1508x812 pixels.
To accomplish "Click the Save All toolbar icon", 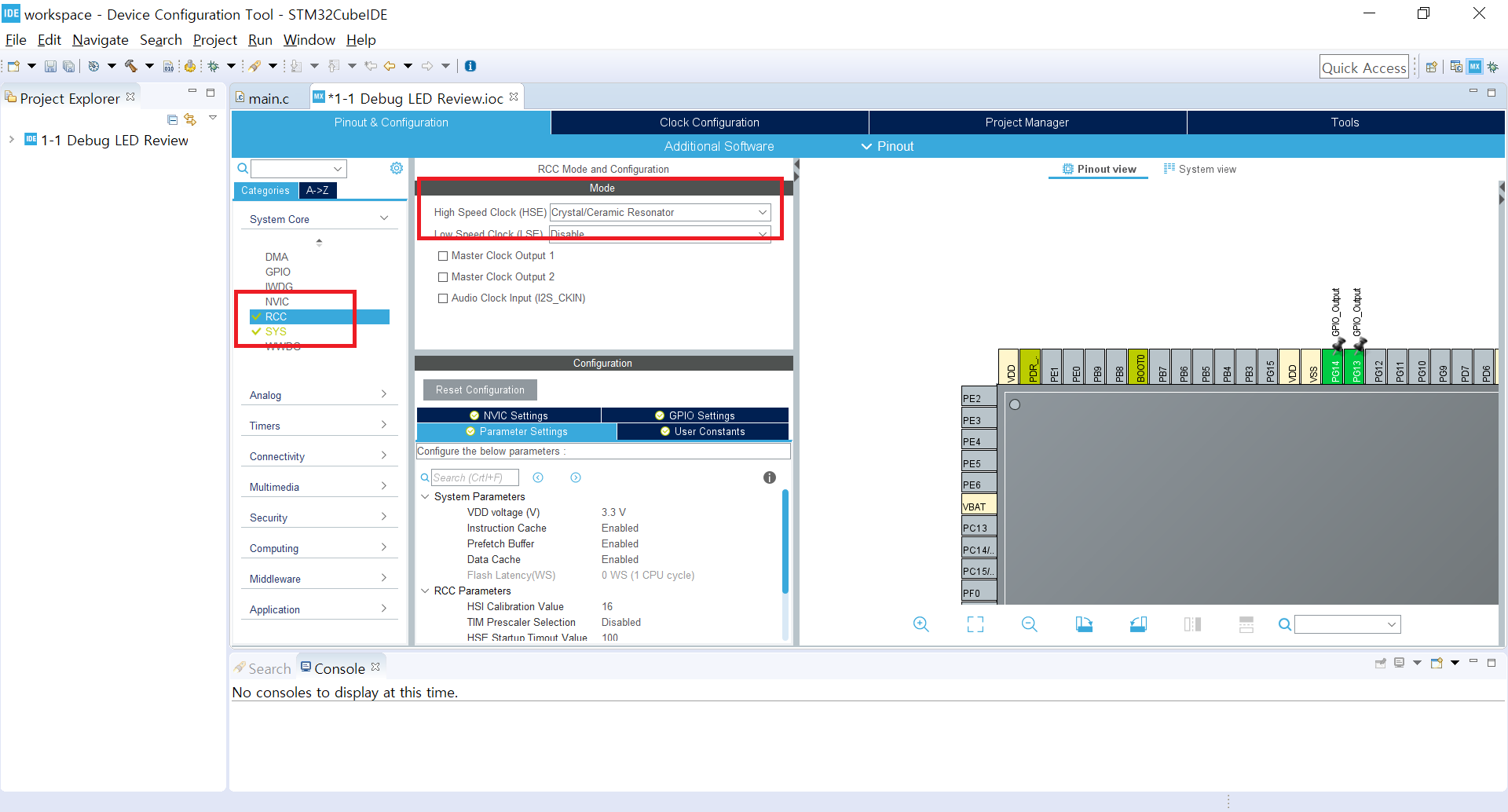I will pos(69,67).
